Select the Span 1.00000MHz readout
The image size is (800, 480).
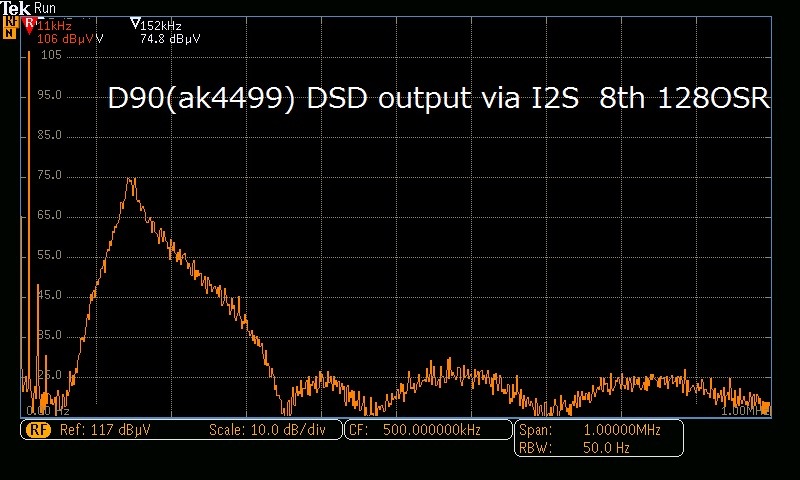(590, 430)
